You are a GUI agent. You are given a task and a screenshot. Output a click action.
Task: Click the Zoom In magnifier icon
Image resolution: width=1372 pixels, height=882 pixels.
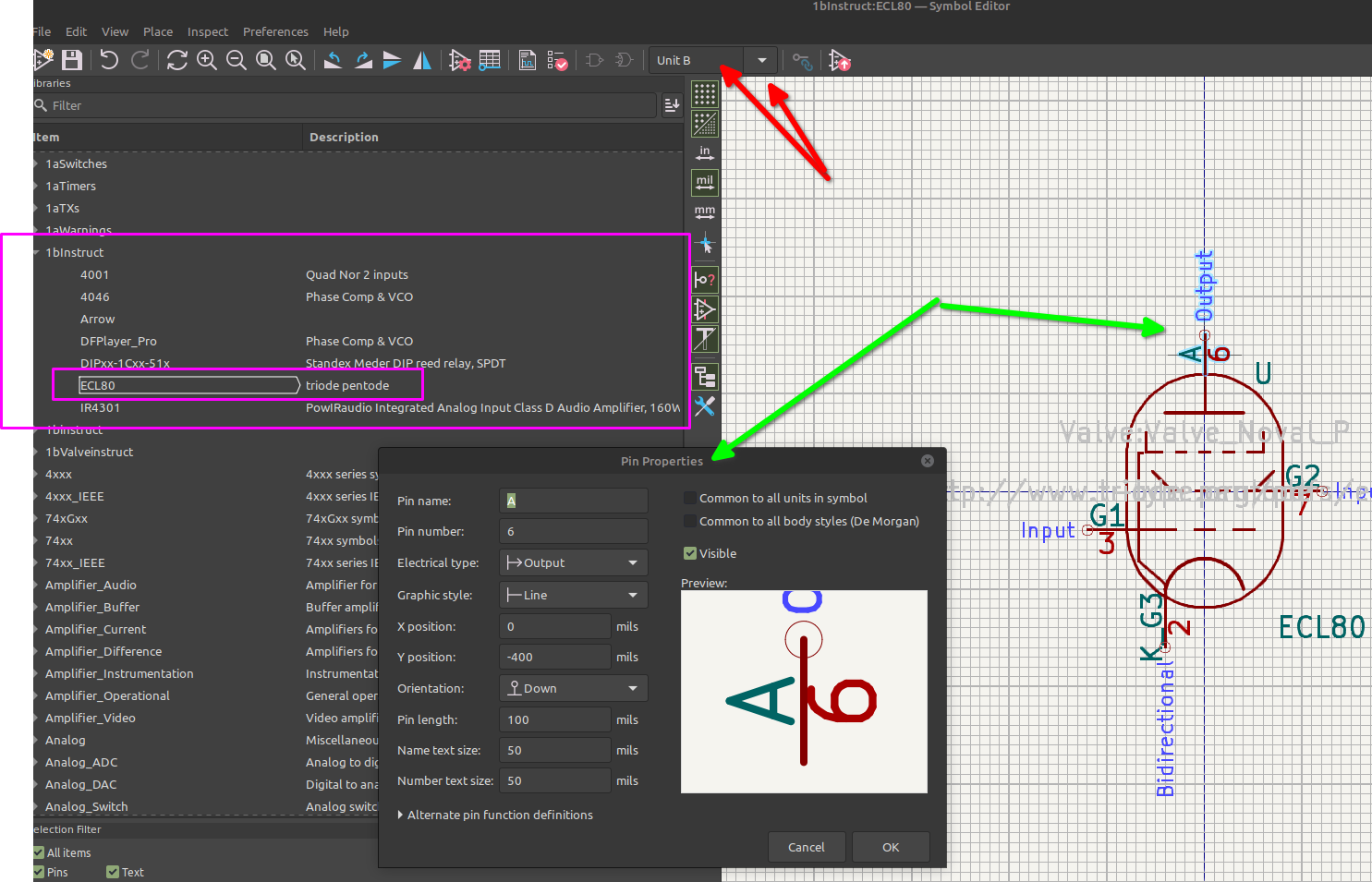[x=207, y=61]
